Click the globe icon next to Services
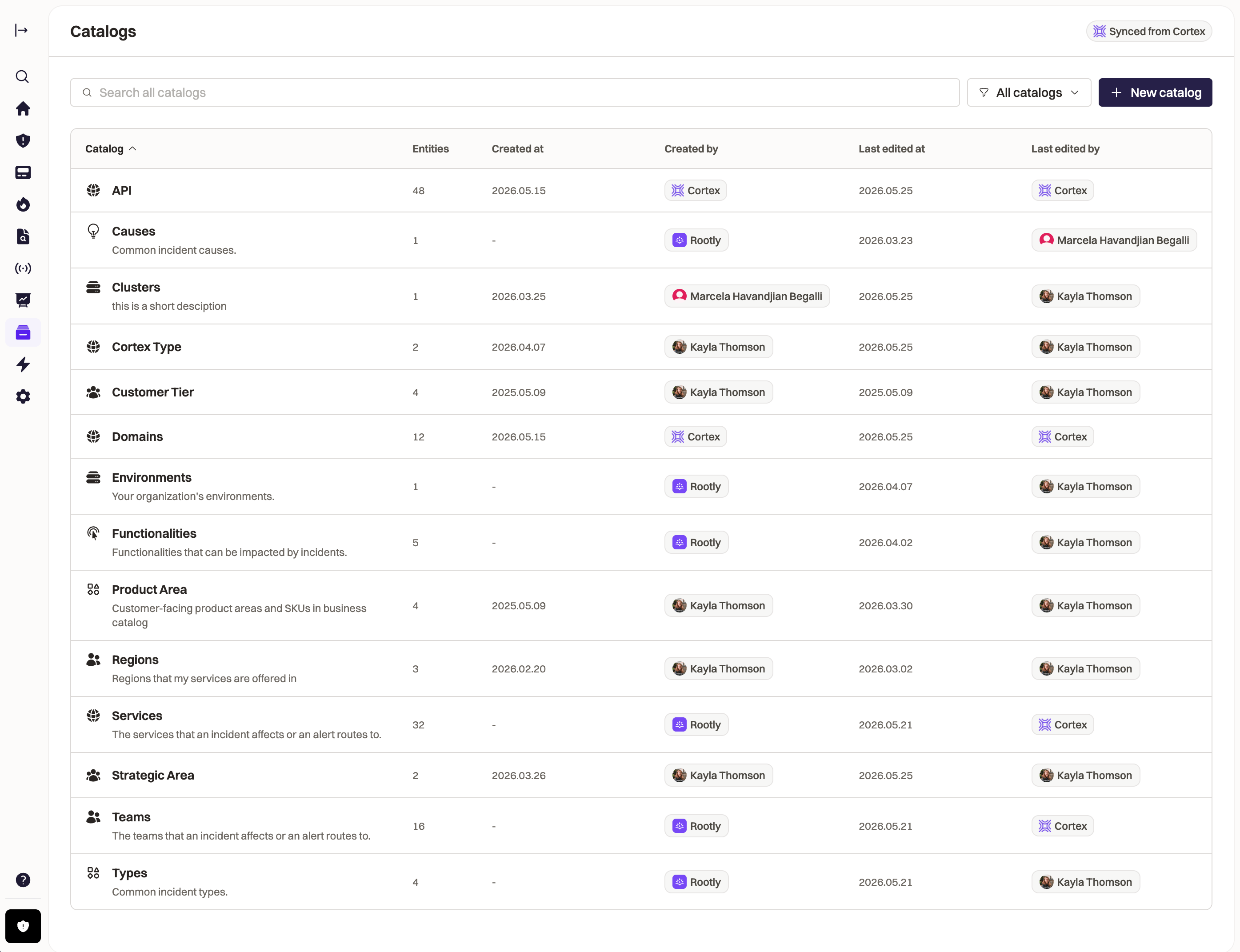 (x=93, y=716)
